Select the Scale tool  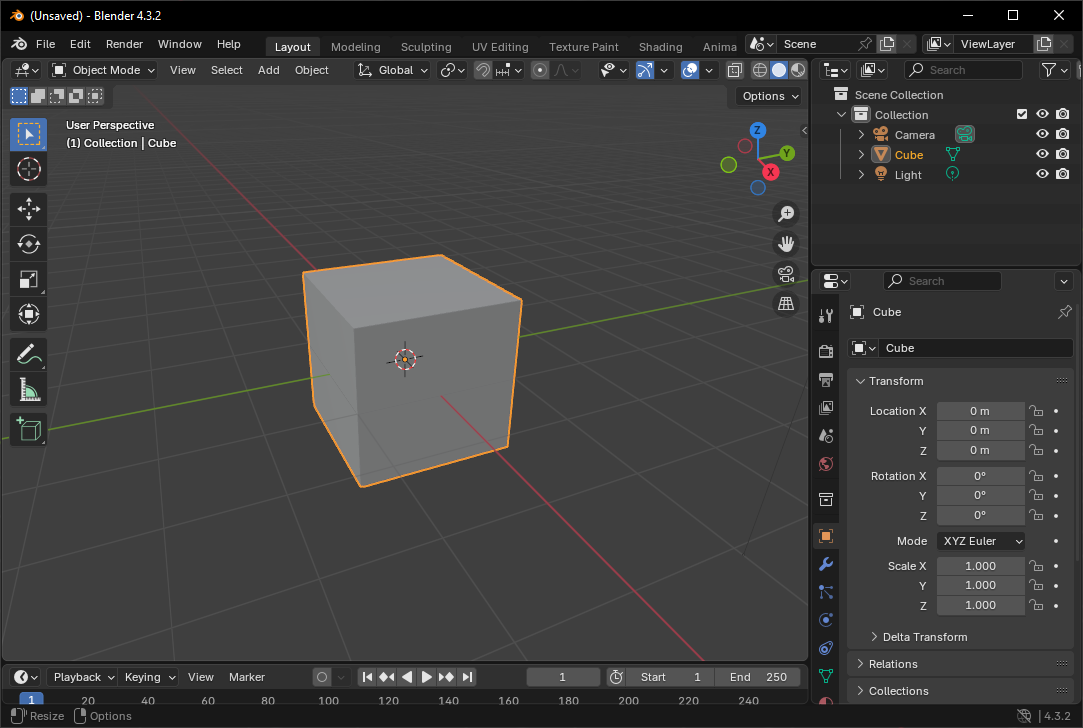pos(28,281)
